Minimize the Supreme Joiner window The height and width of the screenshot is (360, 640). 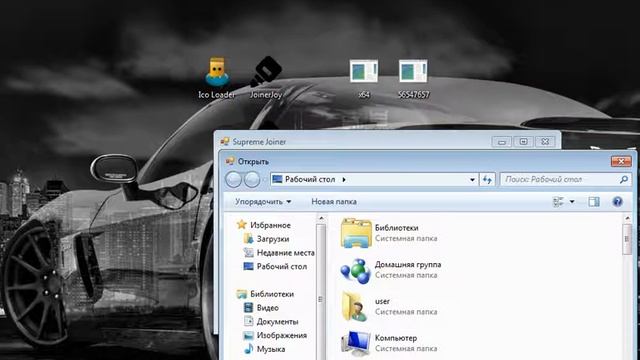coord(501,142)
